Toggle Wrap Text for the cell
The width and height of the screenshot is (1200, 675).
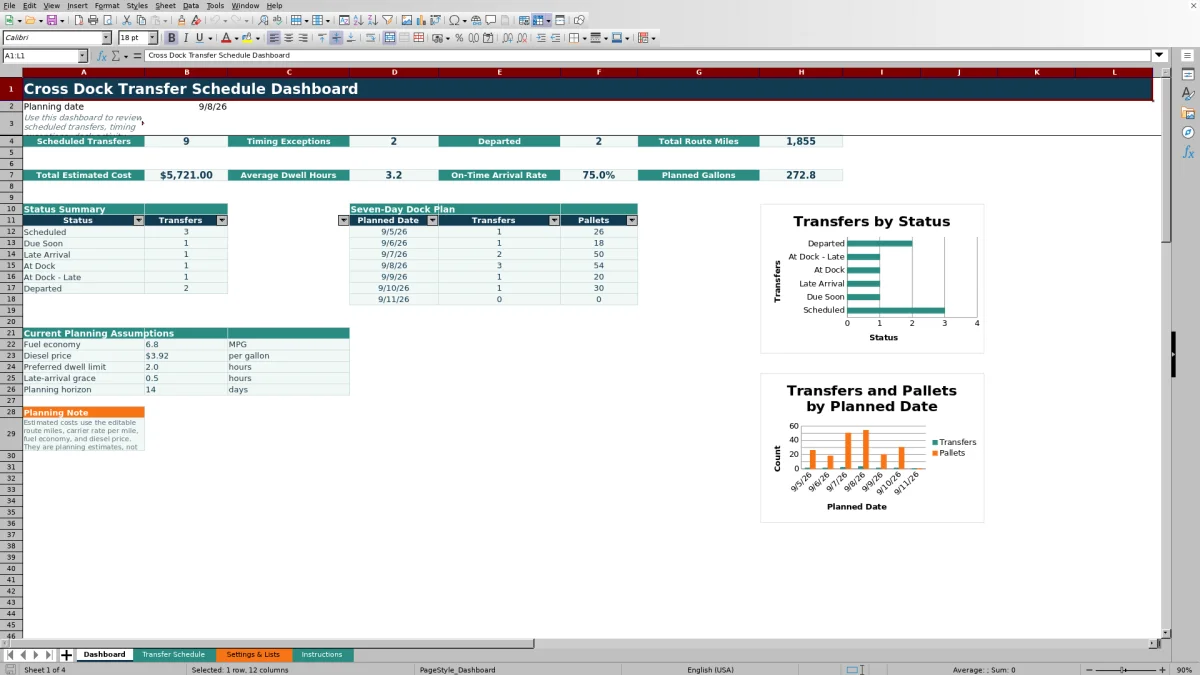[x=369, y=38]
